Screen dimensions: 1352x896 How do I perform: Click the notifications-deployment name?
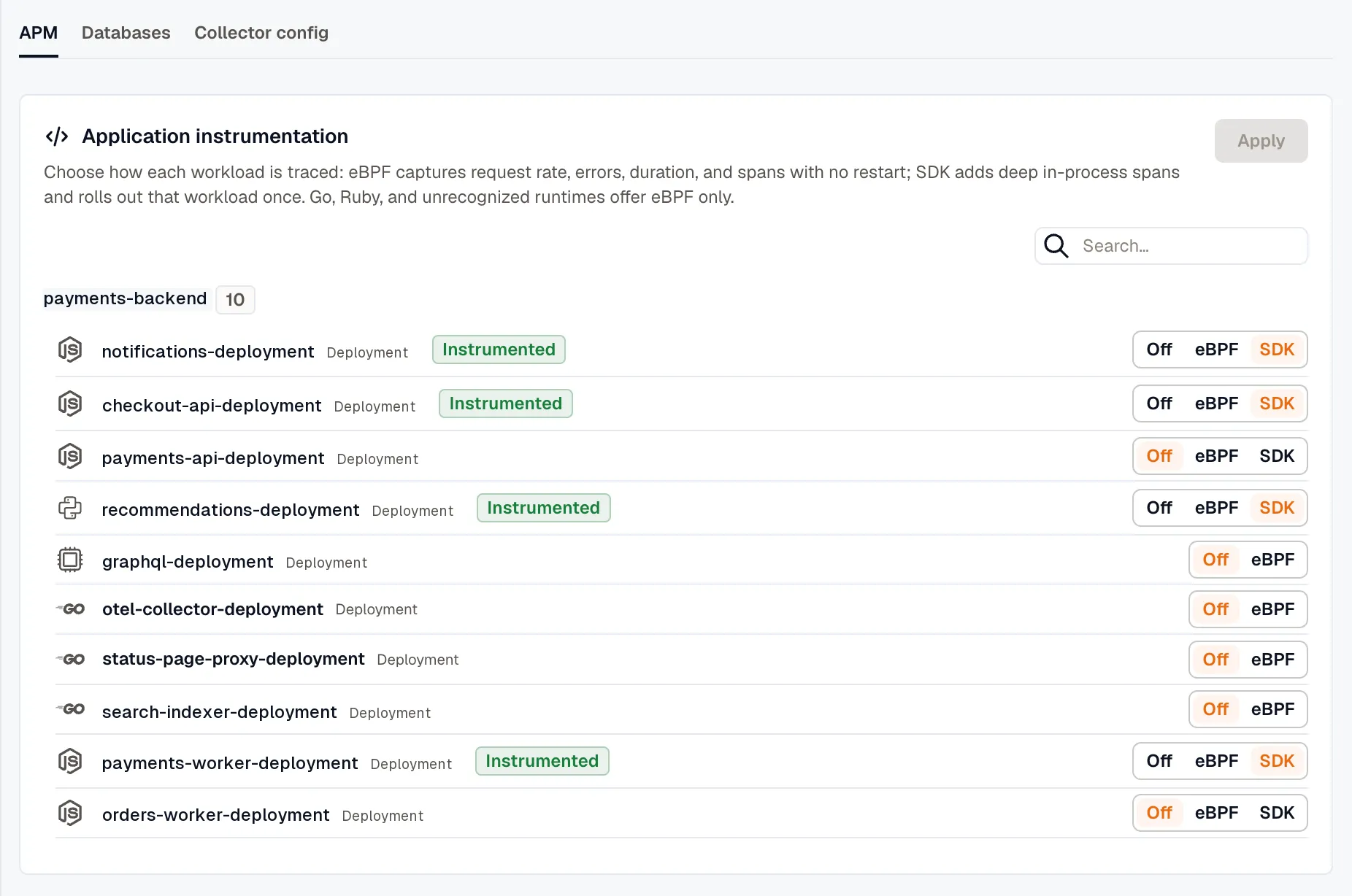(208, 352)
